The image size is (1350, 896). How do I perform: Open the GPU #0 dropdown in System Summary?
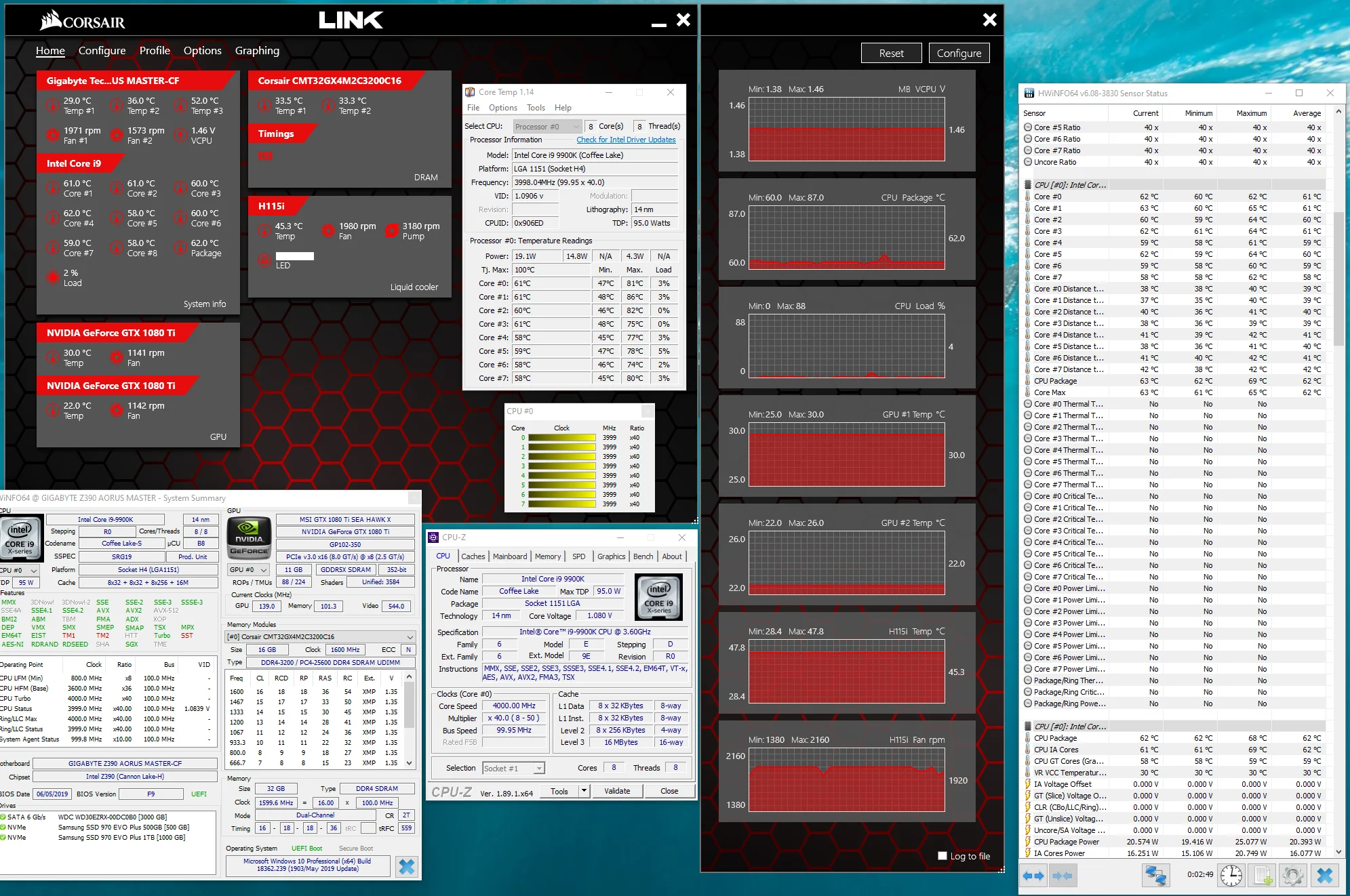point(248,570)
